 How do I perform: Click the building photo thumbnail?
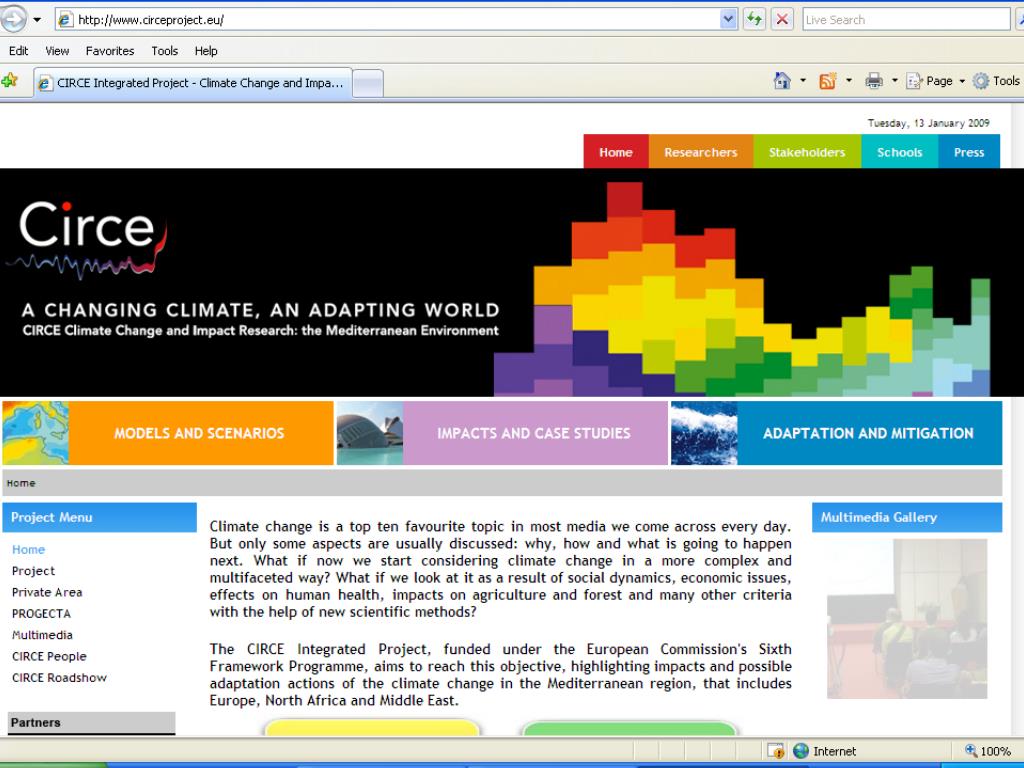click(x=370, y=433)
